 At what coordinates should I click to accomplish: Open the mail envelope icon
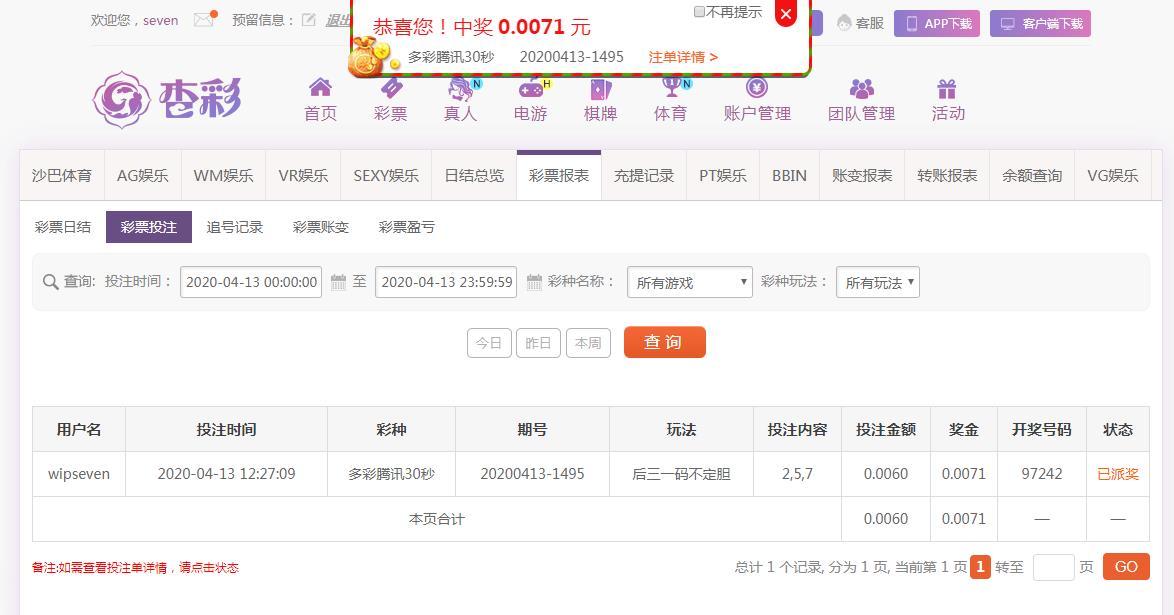[204, 20]
